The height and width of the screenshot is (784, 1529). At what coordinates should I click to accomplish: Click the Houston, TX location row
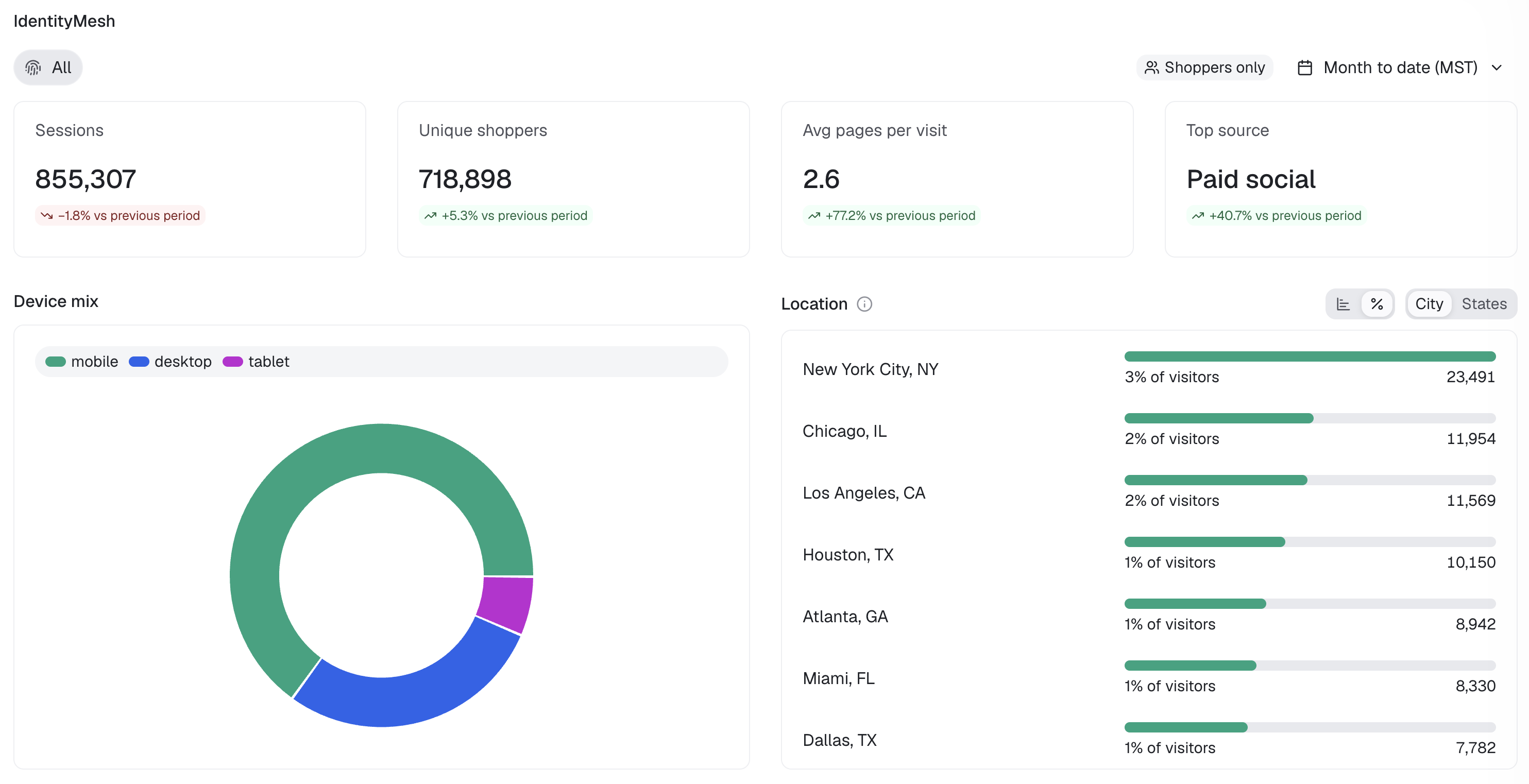[x=1148, y=554]
